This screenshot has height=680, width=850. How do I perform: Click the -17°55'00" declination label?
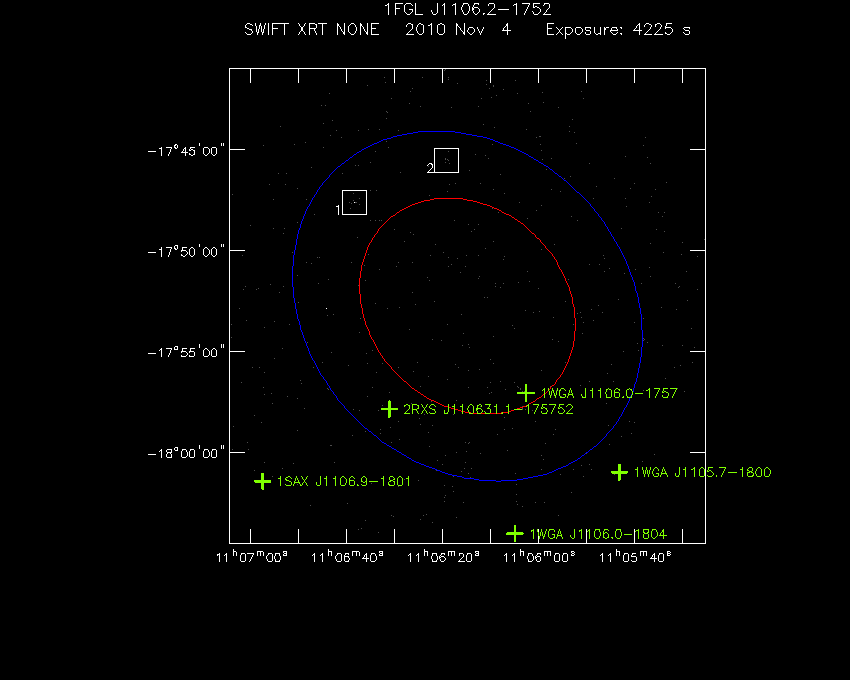[186, 352]
